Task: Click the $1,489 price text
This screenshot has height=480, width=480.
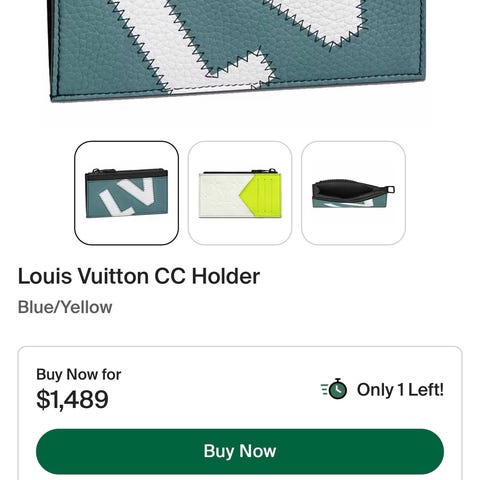Action: click(x=72, y=399)
